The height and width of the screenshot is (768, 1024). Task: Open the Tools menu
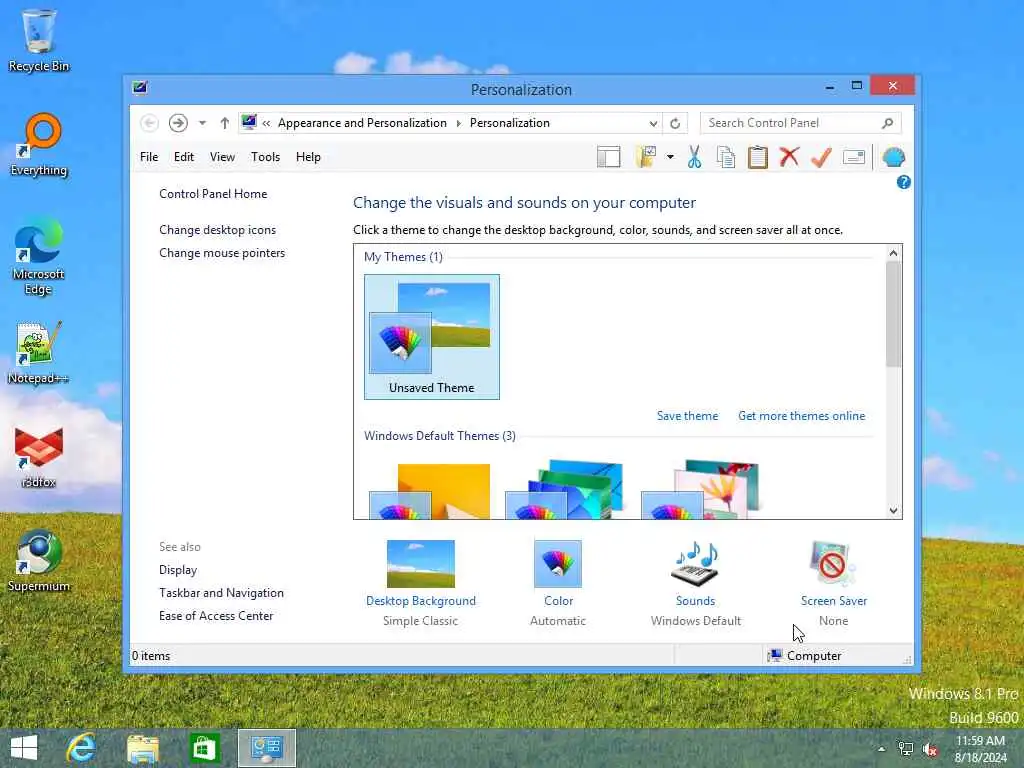click(x=265, y=157)
